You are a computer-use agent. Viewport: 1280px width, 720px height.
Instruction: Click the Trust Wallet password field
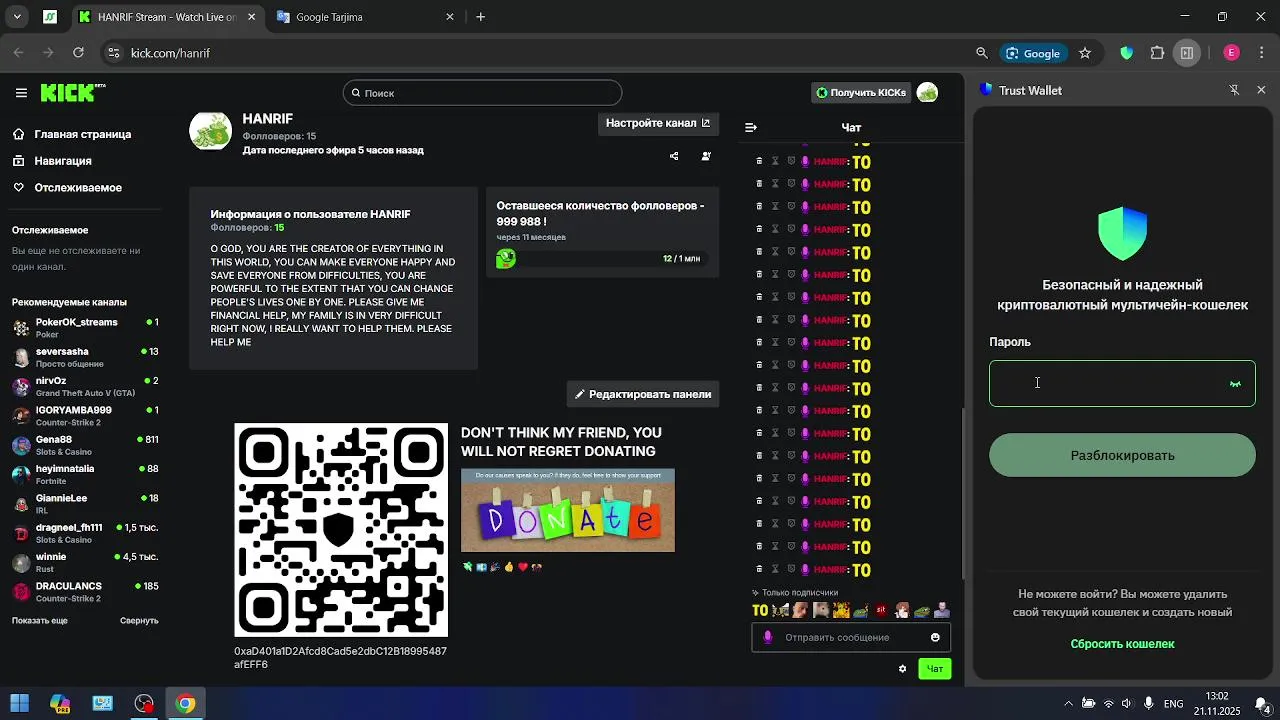click(x=1122, y=384)
